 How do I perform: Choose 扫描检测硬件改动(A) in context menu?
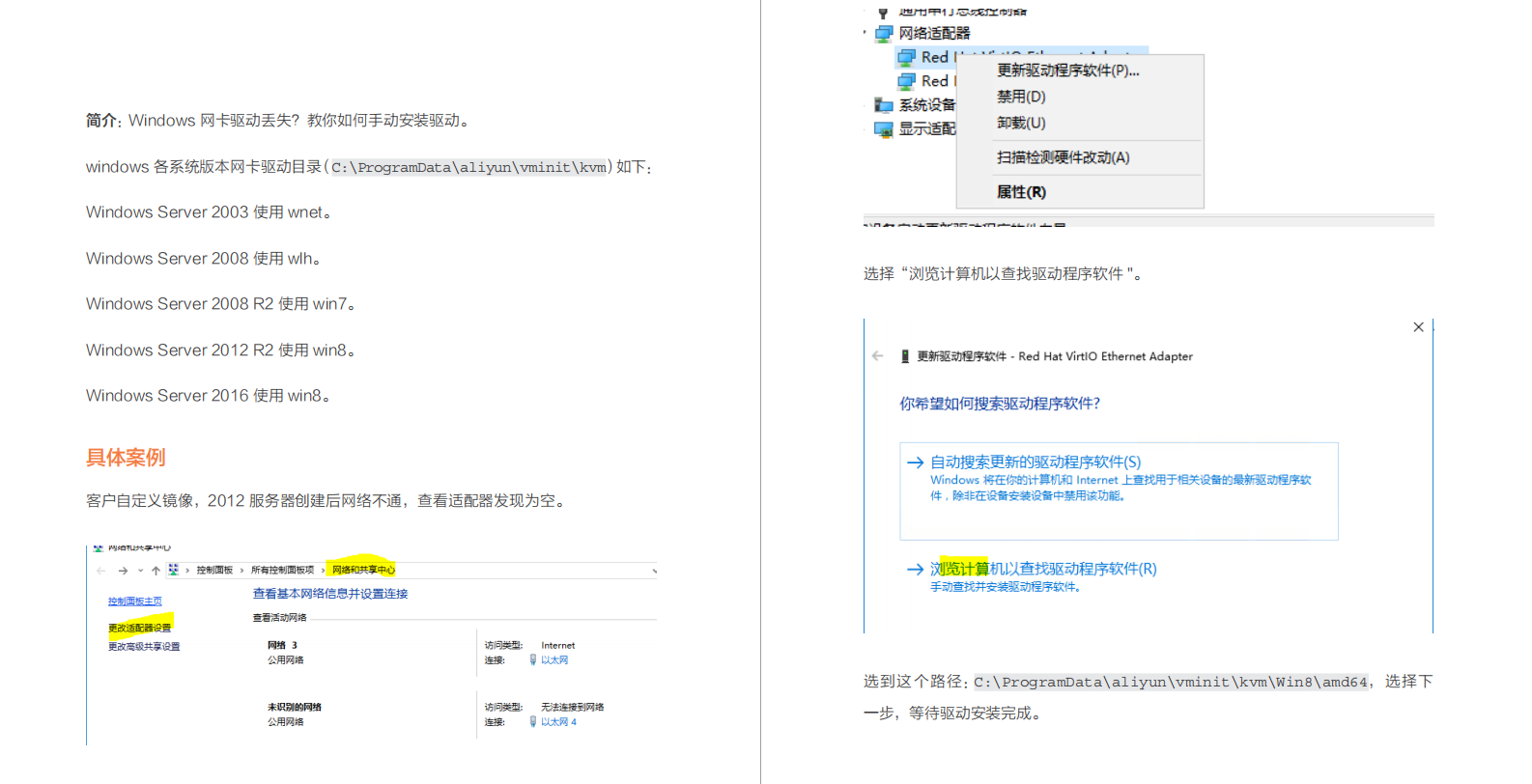click(1063, 157)
